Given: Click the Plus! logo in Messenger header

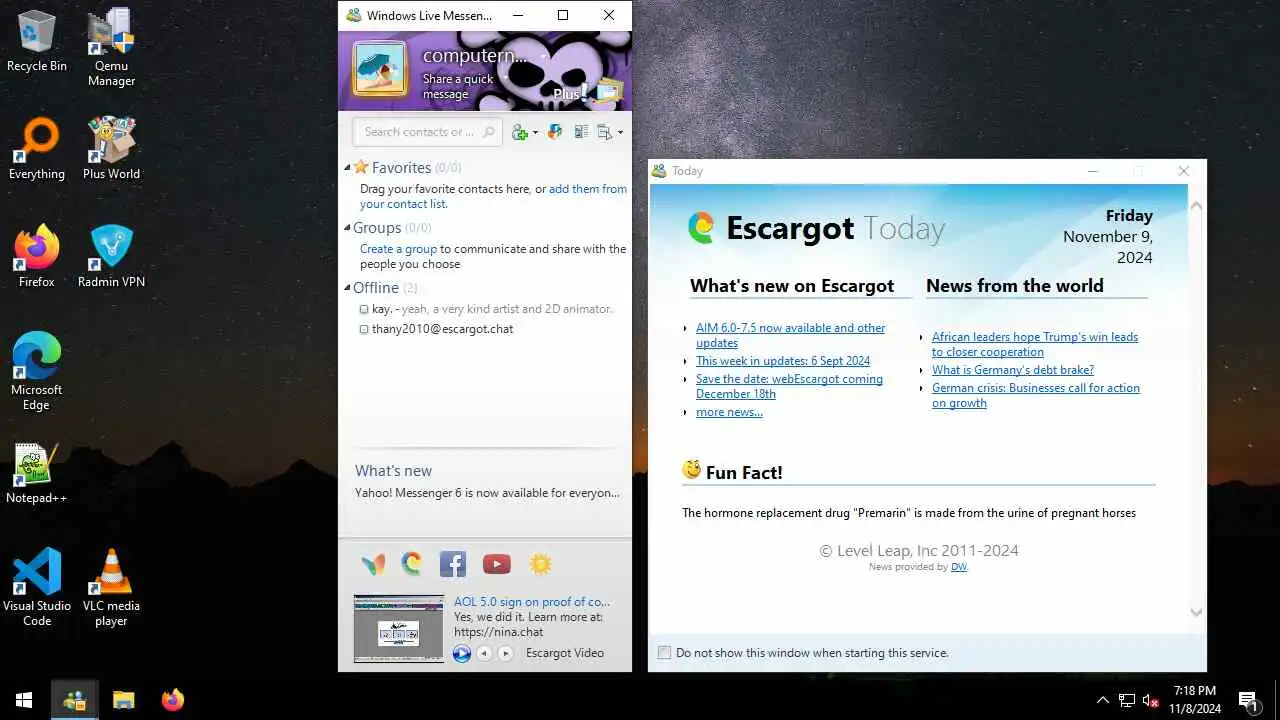Looking at the screenshot, I should [x=568, y=93].
